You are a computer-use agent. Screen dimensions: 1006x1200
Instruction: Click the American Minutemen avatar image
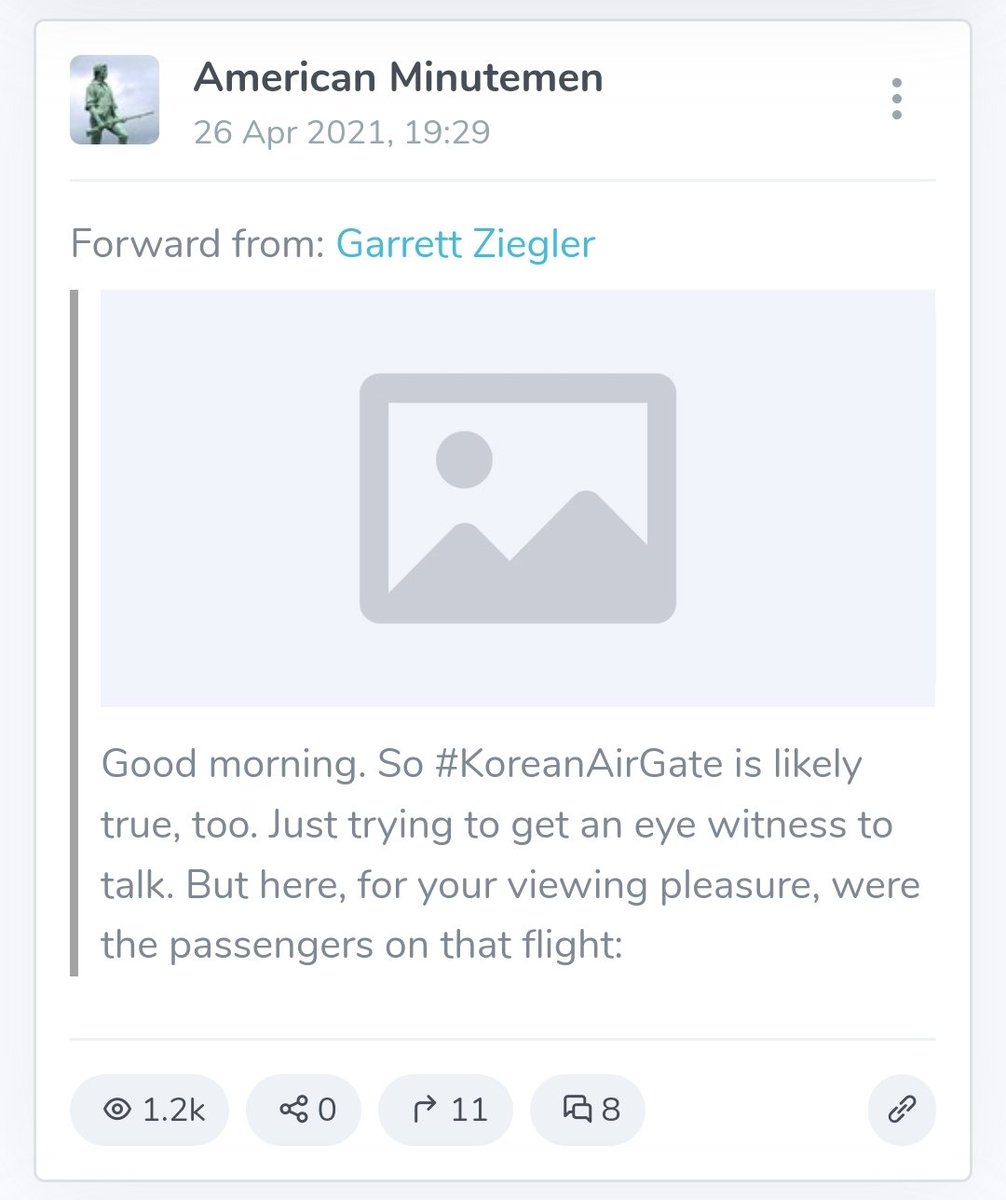114,99
